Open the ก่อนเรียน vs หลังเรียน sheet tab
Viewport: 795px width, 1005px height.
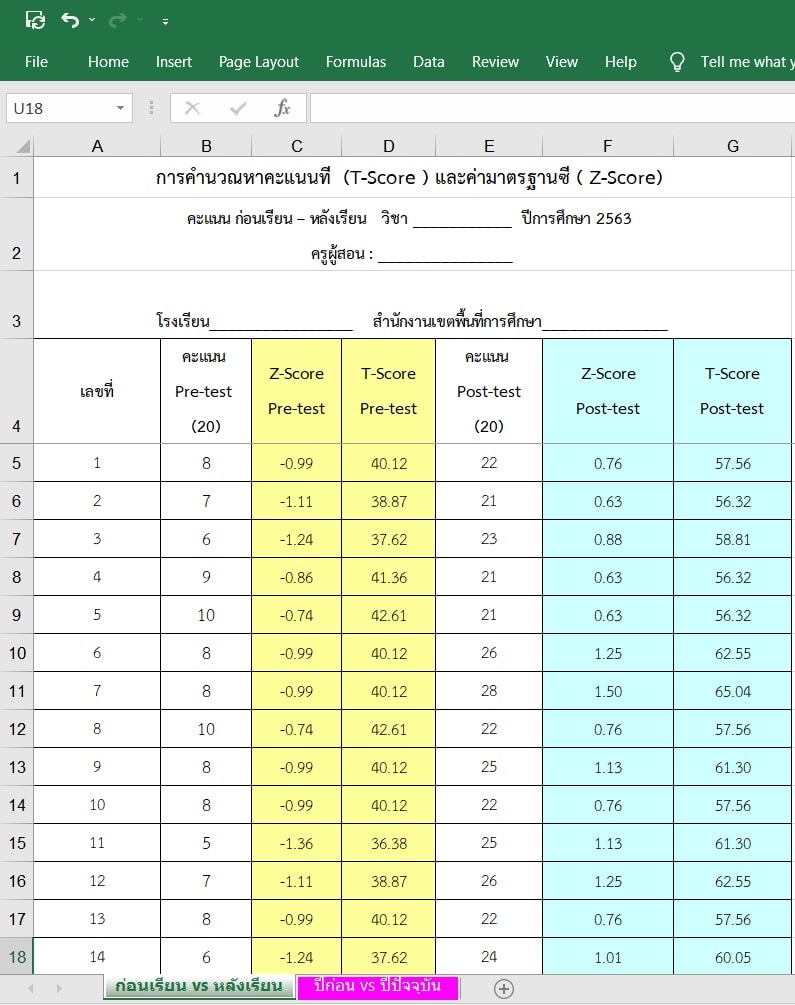coord(199,986)
